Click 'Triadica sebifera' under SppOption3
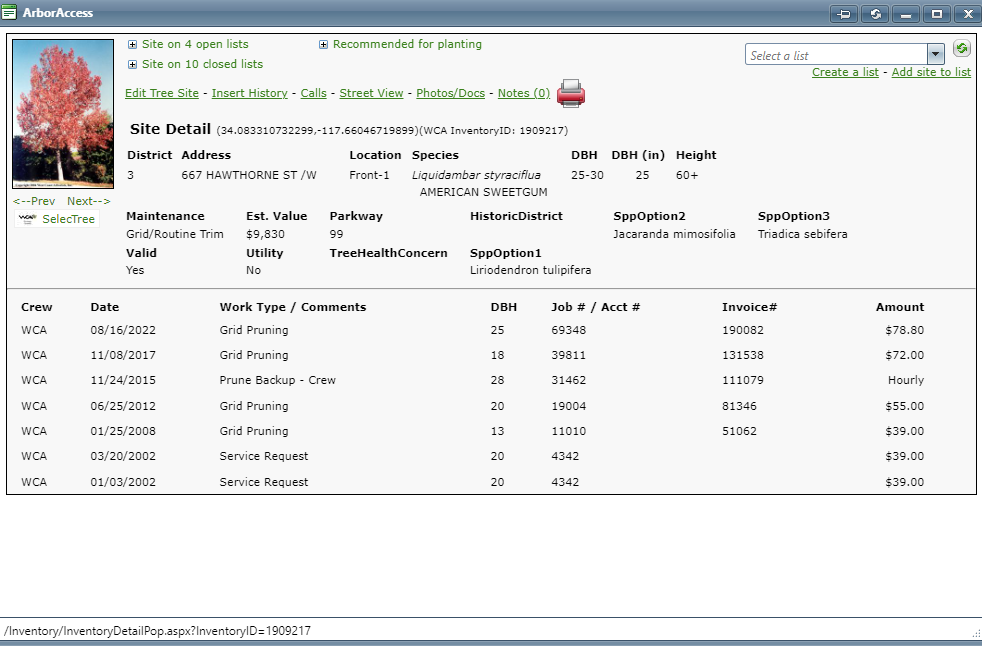The height and width of the screenshot is (646, 982). [802, 234]
